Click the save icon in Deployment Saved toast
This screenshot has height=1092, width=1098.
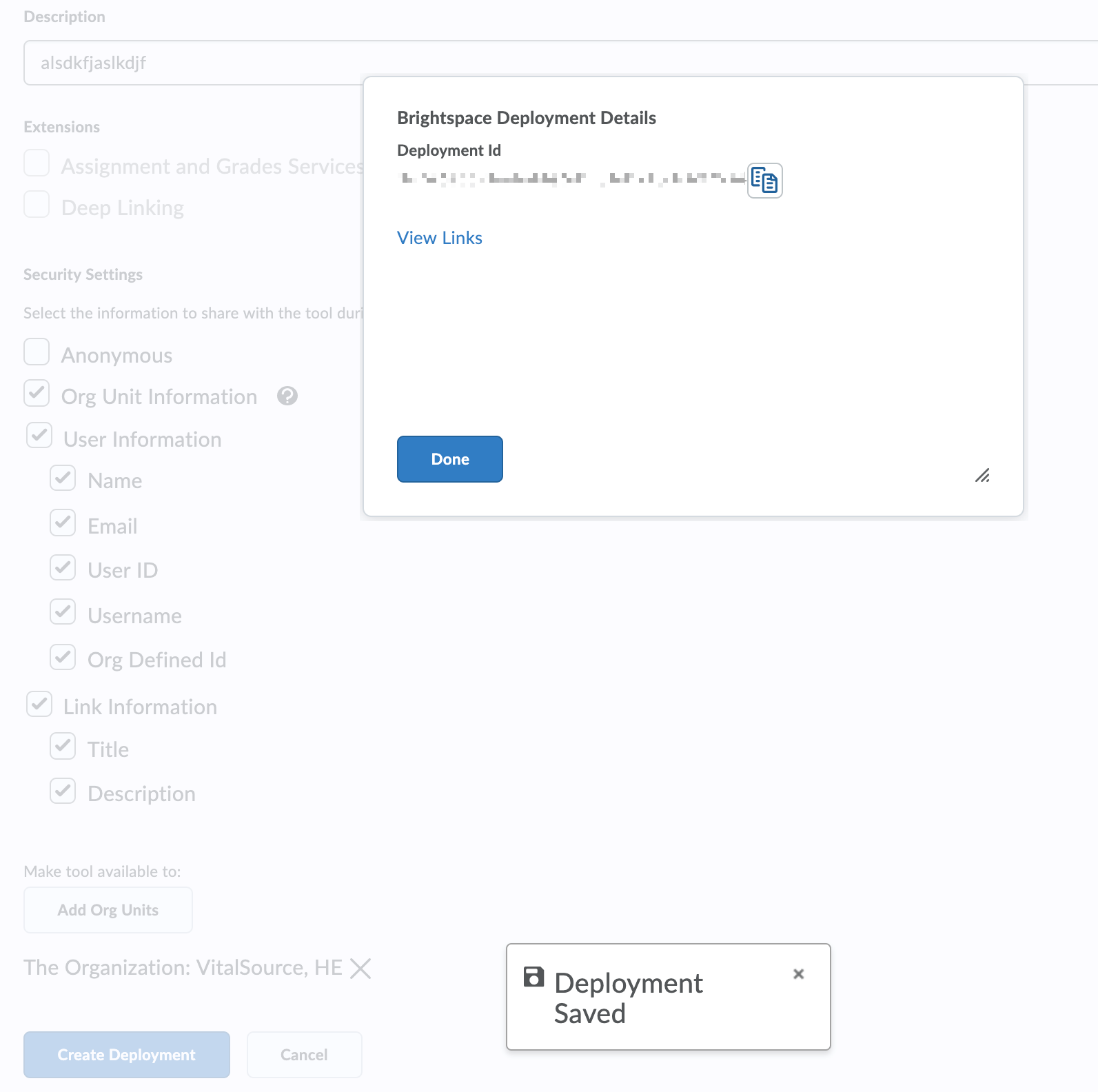pyautogui.click(x=533, y=978)
